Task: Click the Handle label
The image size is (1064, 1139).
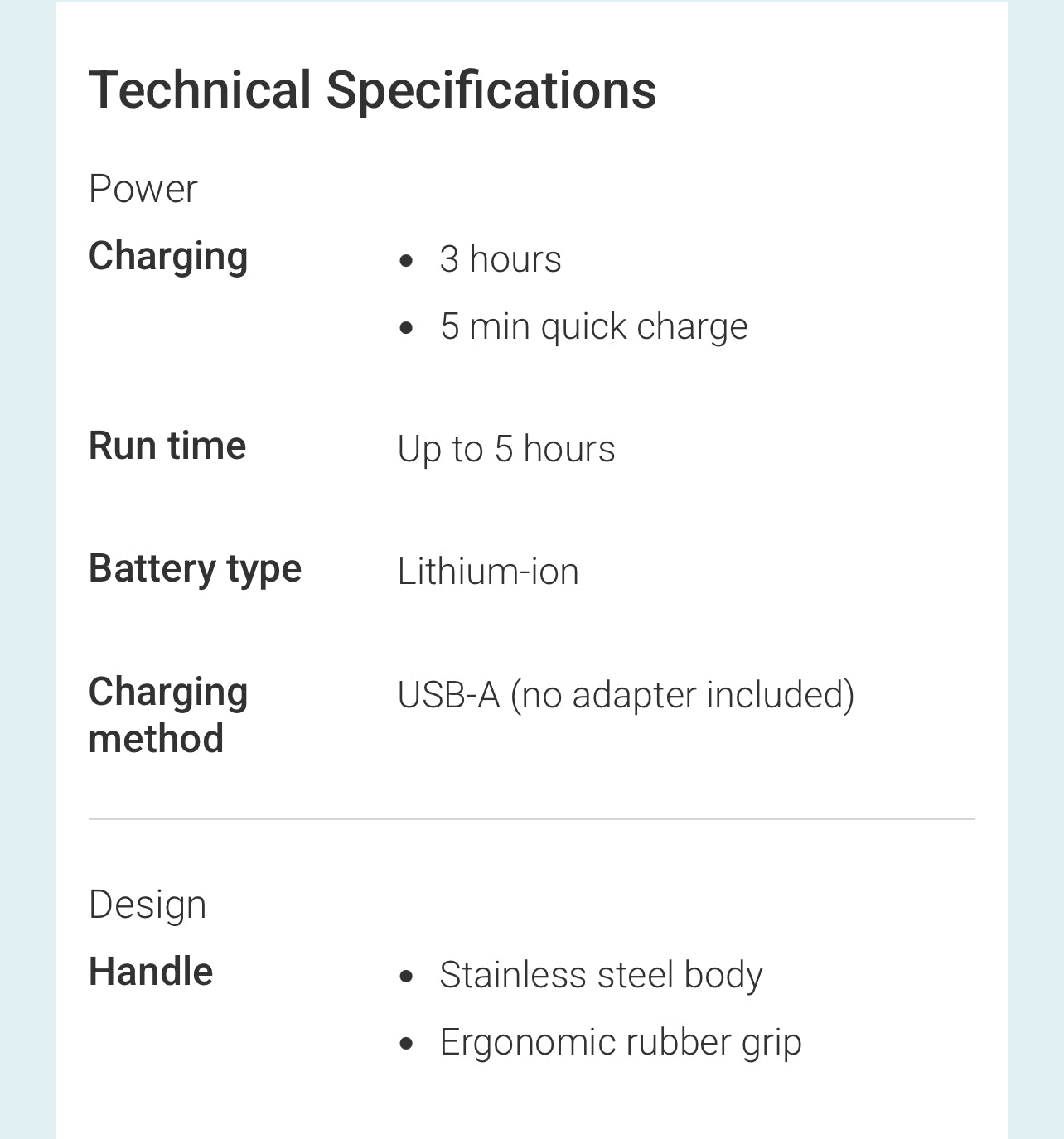Action: pyautogui.click(x=151, y=972)
